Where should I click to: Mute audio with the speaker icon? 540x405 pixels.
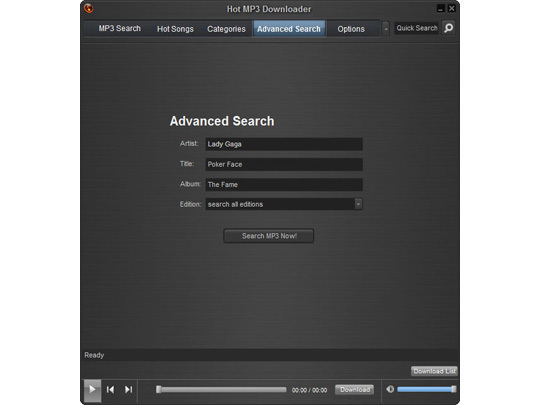coord(390,389)
